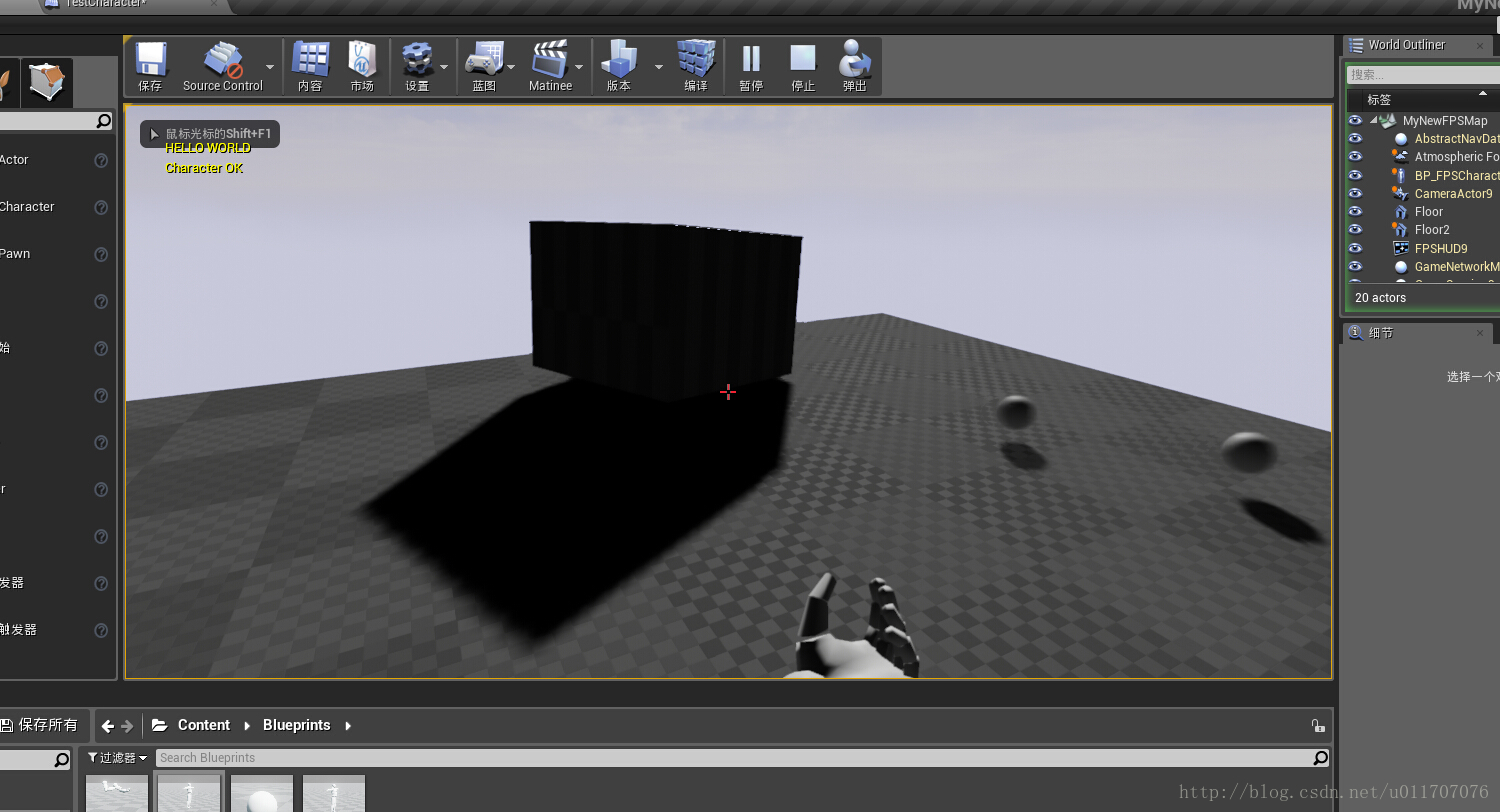Click the help icon beside 触发器
The width and height of the screenshot is (1500, 812).
[x=101, y=630]
